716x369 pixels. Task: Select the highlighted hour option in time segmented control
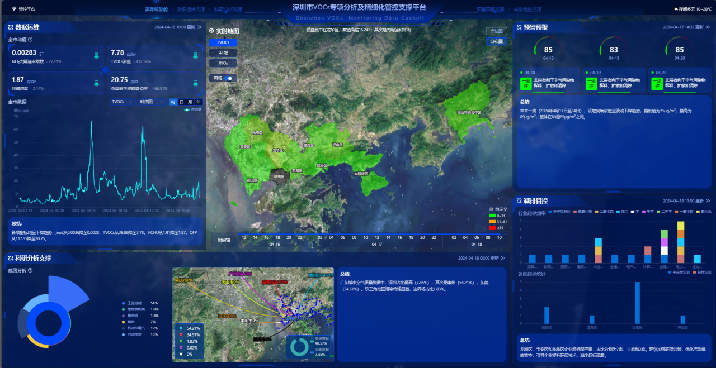[173, 102]
